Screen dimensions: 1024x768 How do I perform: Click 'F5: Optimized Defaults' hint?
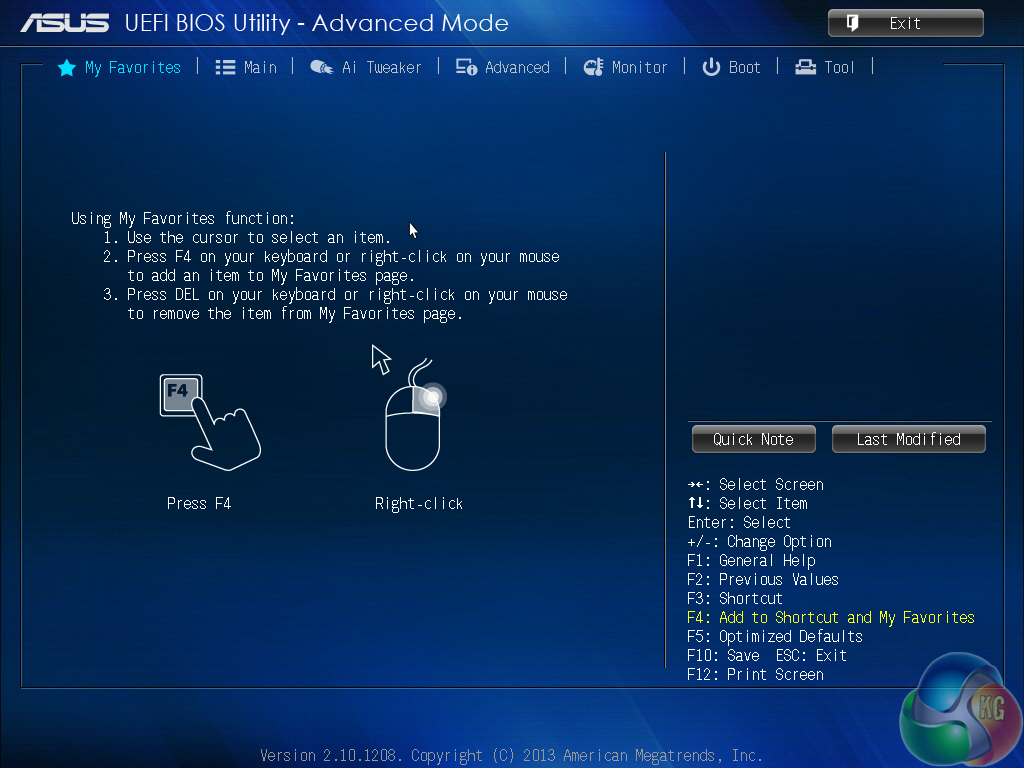775,637
